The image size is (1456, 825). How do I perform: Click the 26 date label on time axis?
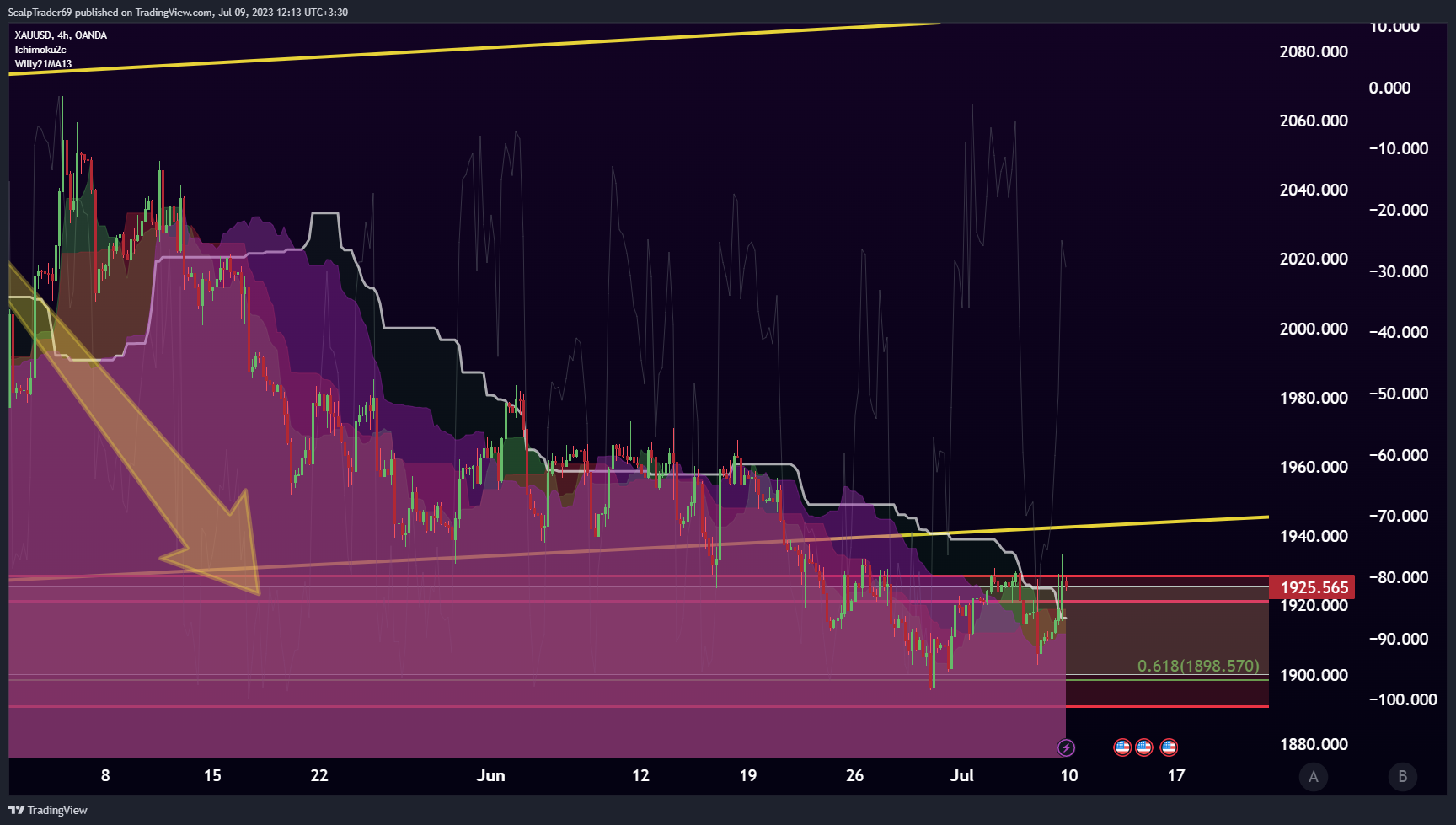(854, 775)
